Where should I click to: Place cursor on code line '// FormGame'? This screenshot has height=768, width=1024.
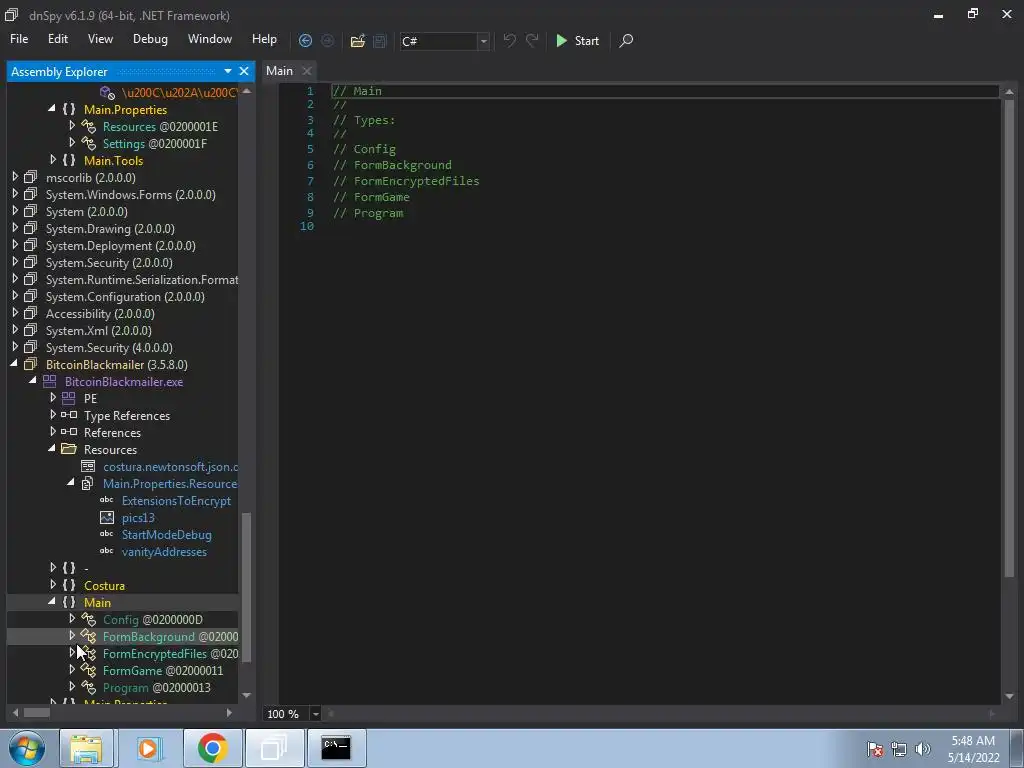pos(371,197)
